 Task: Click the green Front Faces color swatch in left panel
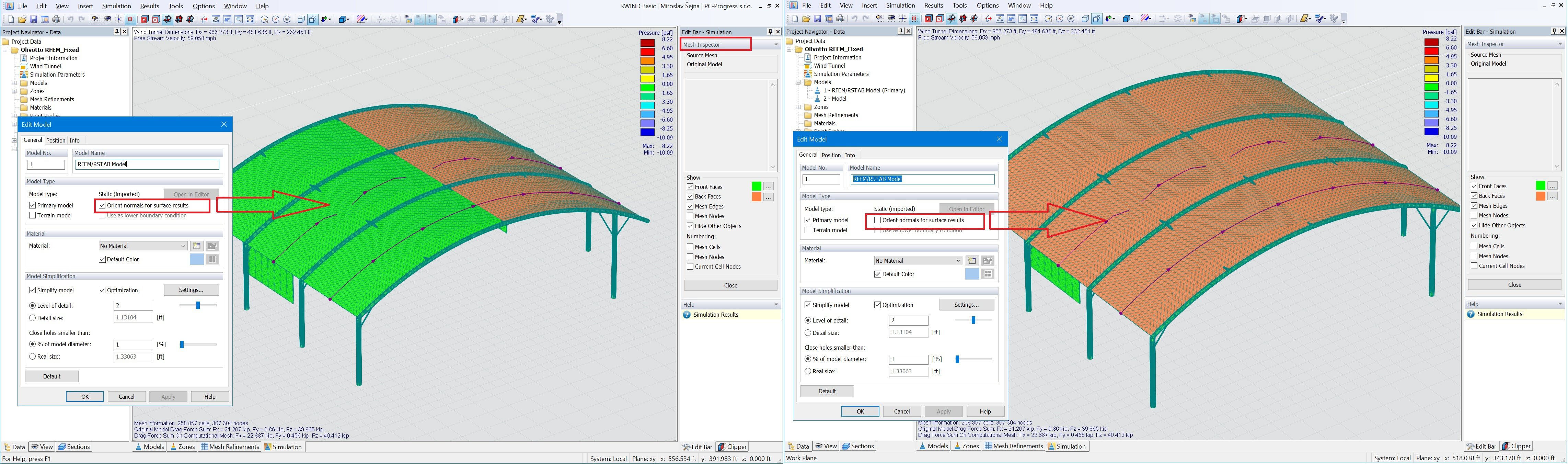(x=756, y=186)
